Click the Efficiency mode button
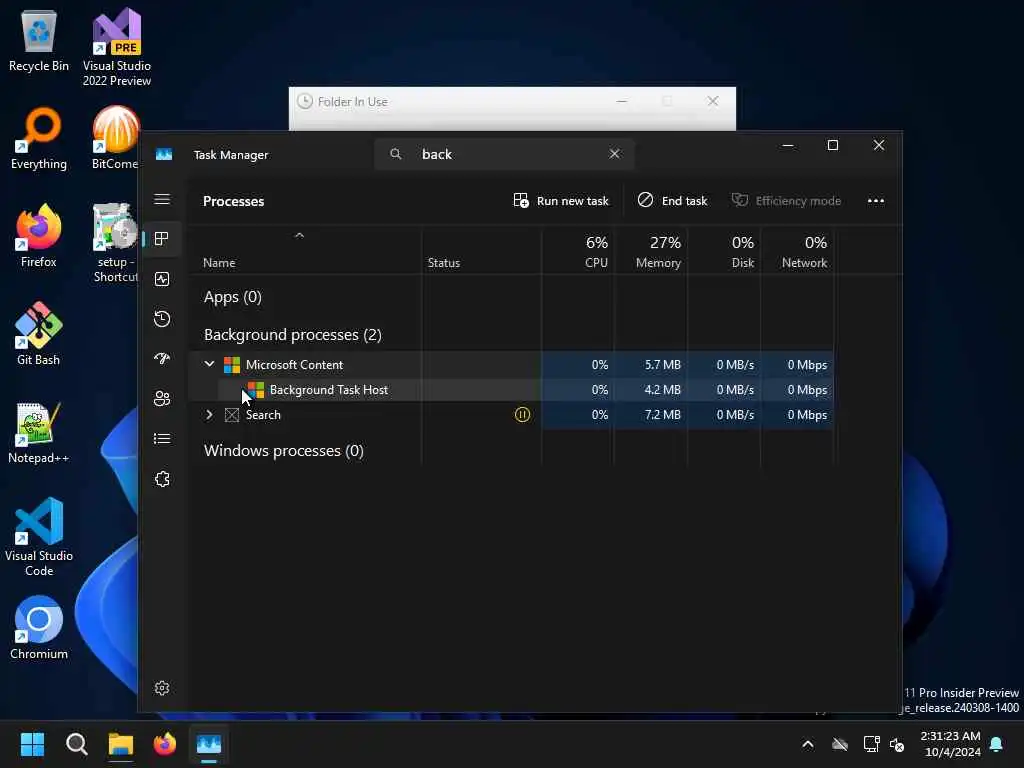The image size is (1024, 768). [786, 201]
